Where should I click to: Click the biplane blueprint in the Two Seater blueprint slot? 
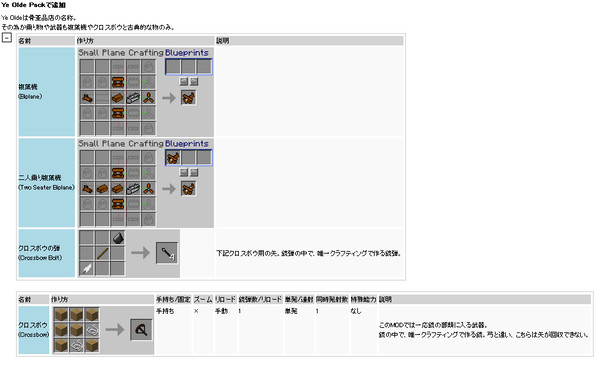click(x=173, y=158)
